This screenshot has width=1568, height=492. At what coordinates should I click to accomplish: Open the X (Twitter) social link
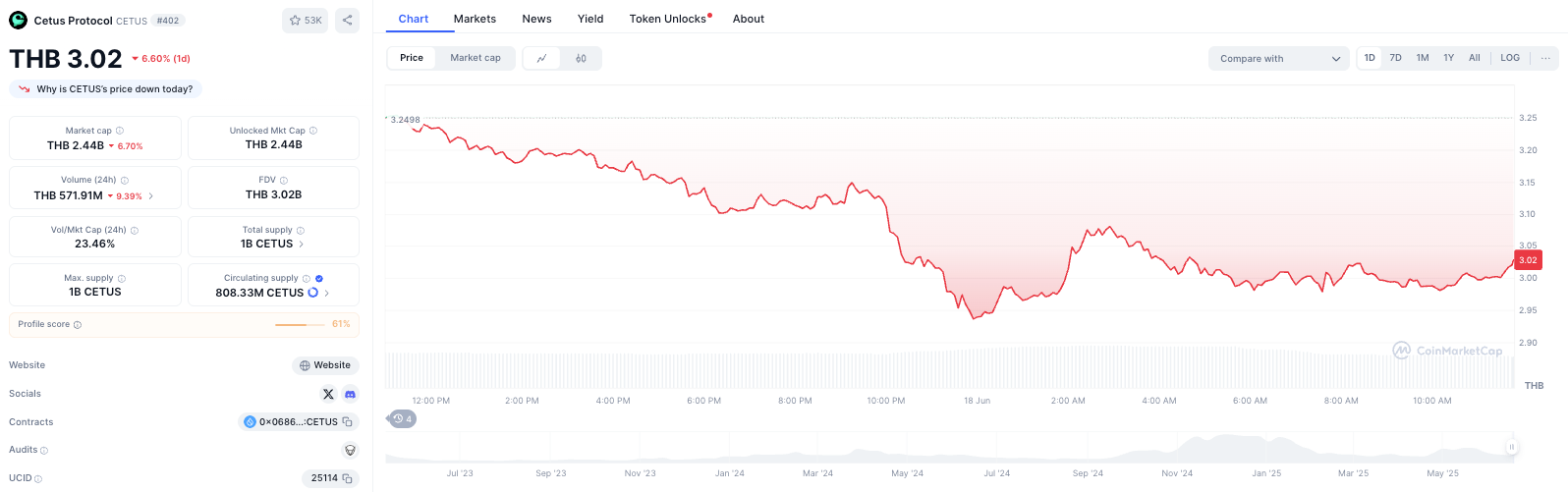pyautogui.click(x=328, y=394)
